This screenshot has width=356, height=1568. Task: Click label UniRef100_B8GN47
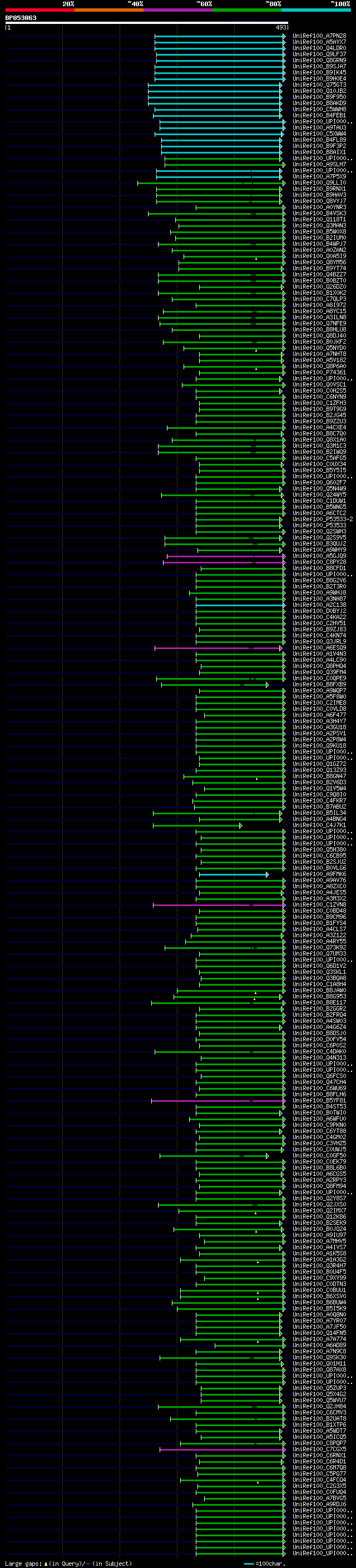(319, 776)
